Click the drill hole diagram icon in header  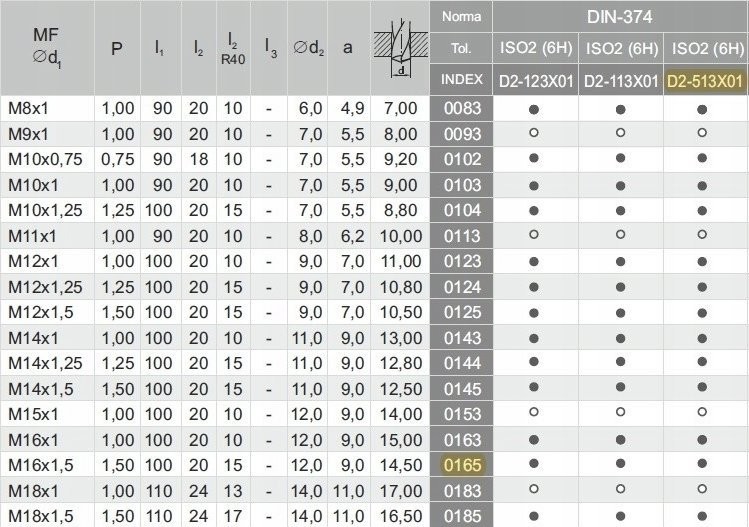(400, 47)
